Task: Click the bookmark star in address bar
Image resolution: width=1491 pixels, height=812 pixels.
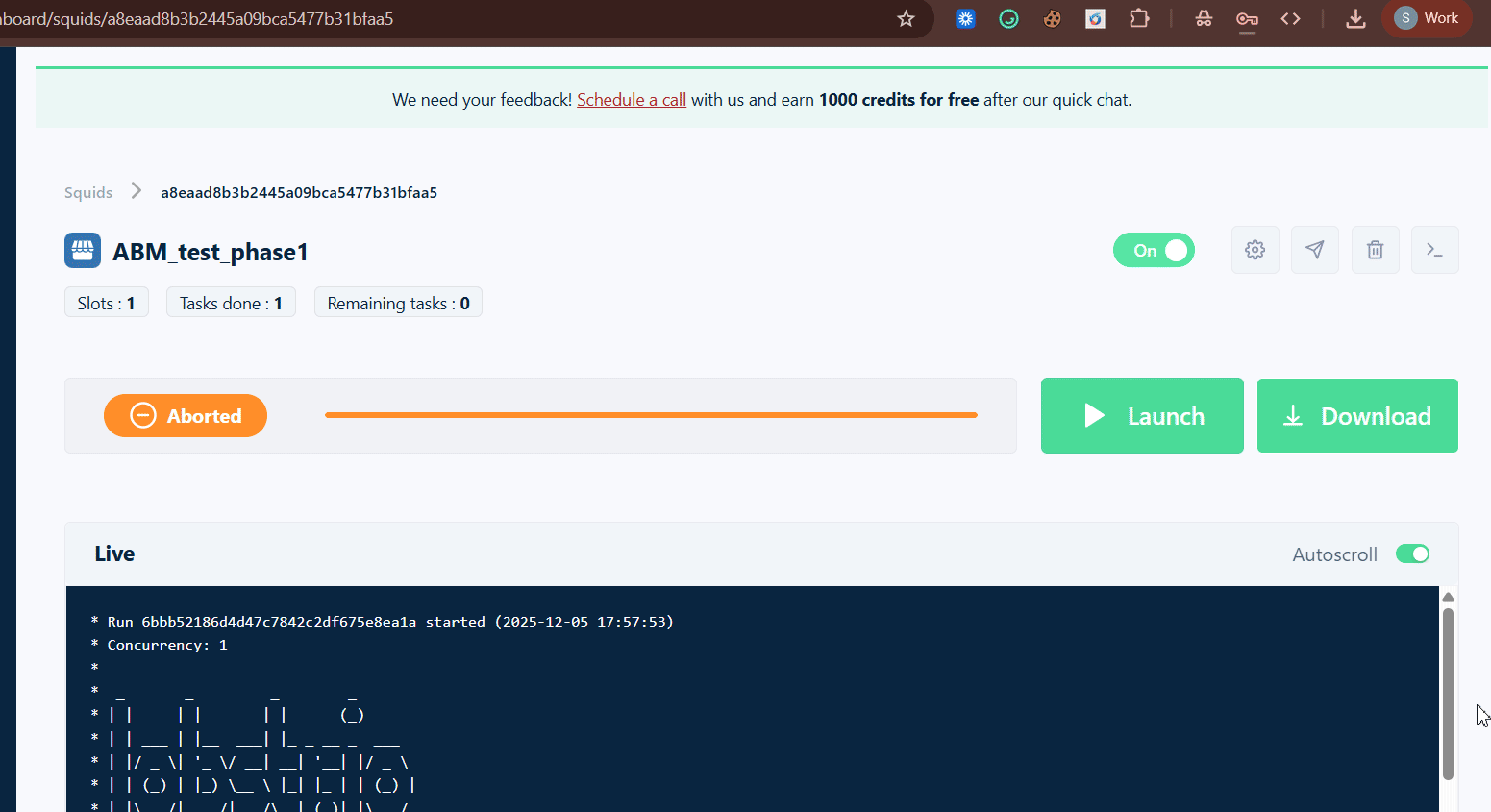Action: [x=905, y=18]
